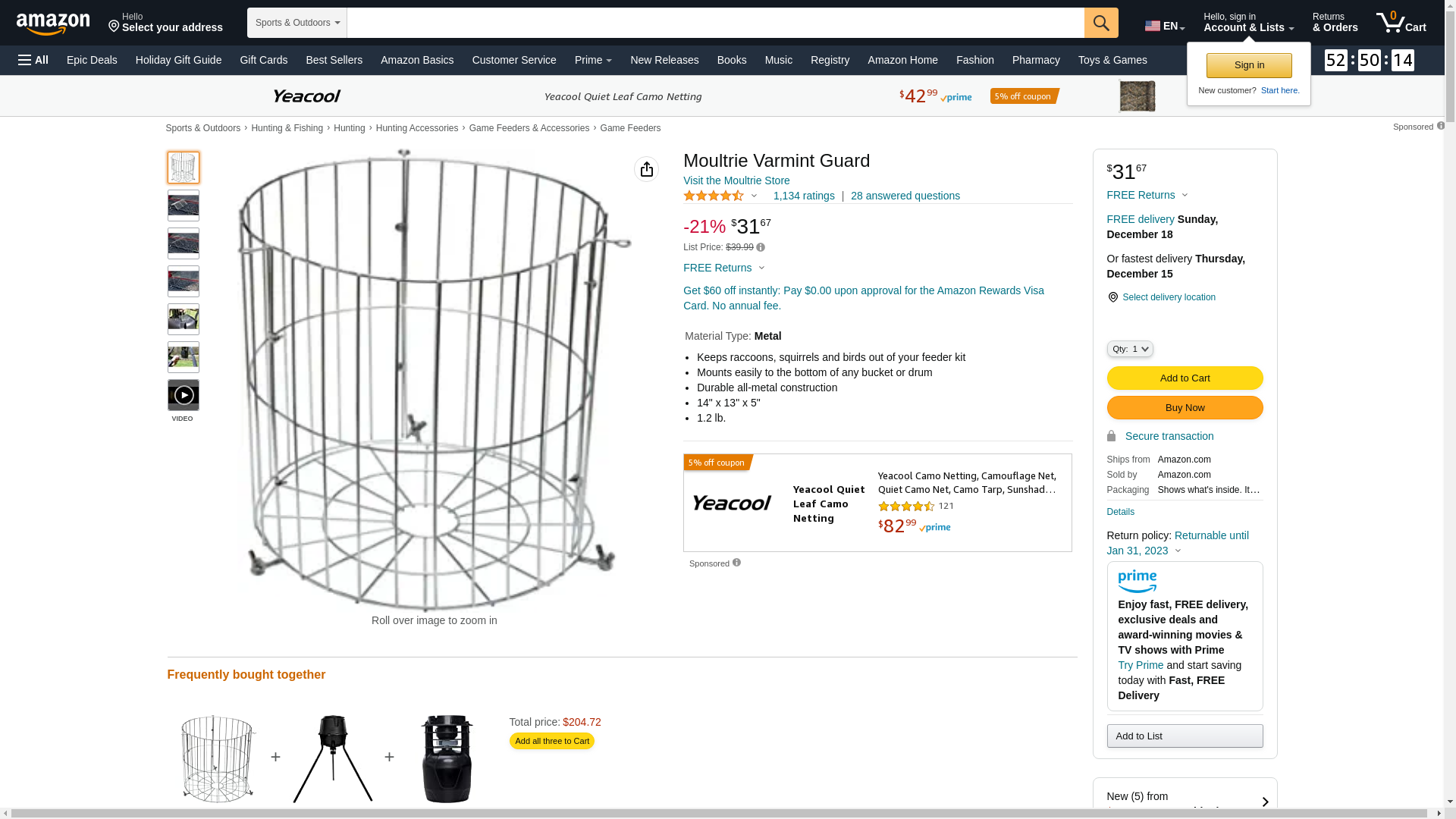Expand the Prime navigation menu
The height and width of the screenshot is (819, 1456).
(593, 60)
